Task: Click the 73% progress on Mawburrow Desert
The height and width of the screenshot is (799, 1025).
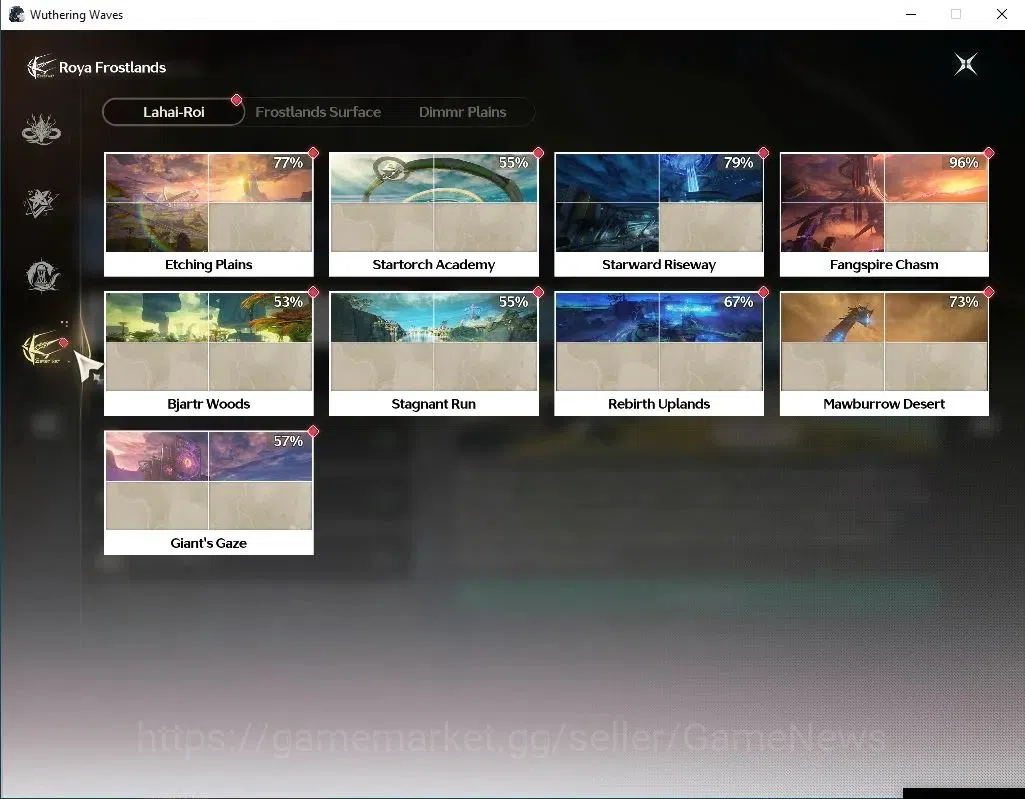Action: pos(964,302)
